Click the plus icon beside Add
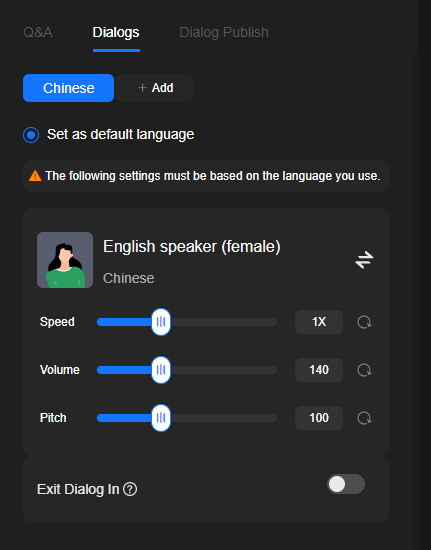The width and height of the screenshot is (431, 550). pyautogui.click(x=142, y=88)
